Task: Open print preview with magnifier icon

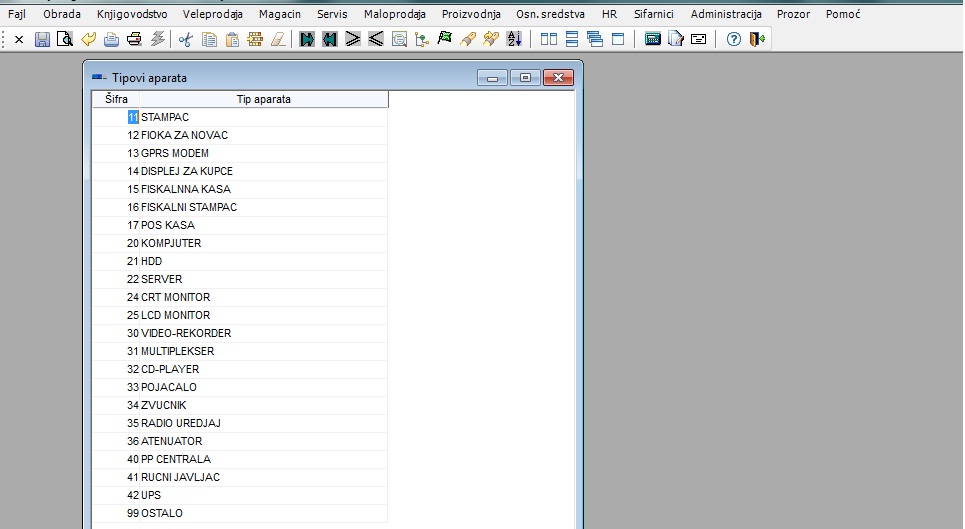Action: tap(64, 40)
